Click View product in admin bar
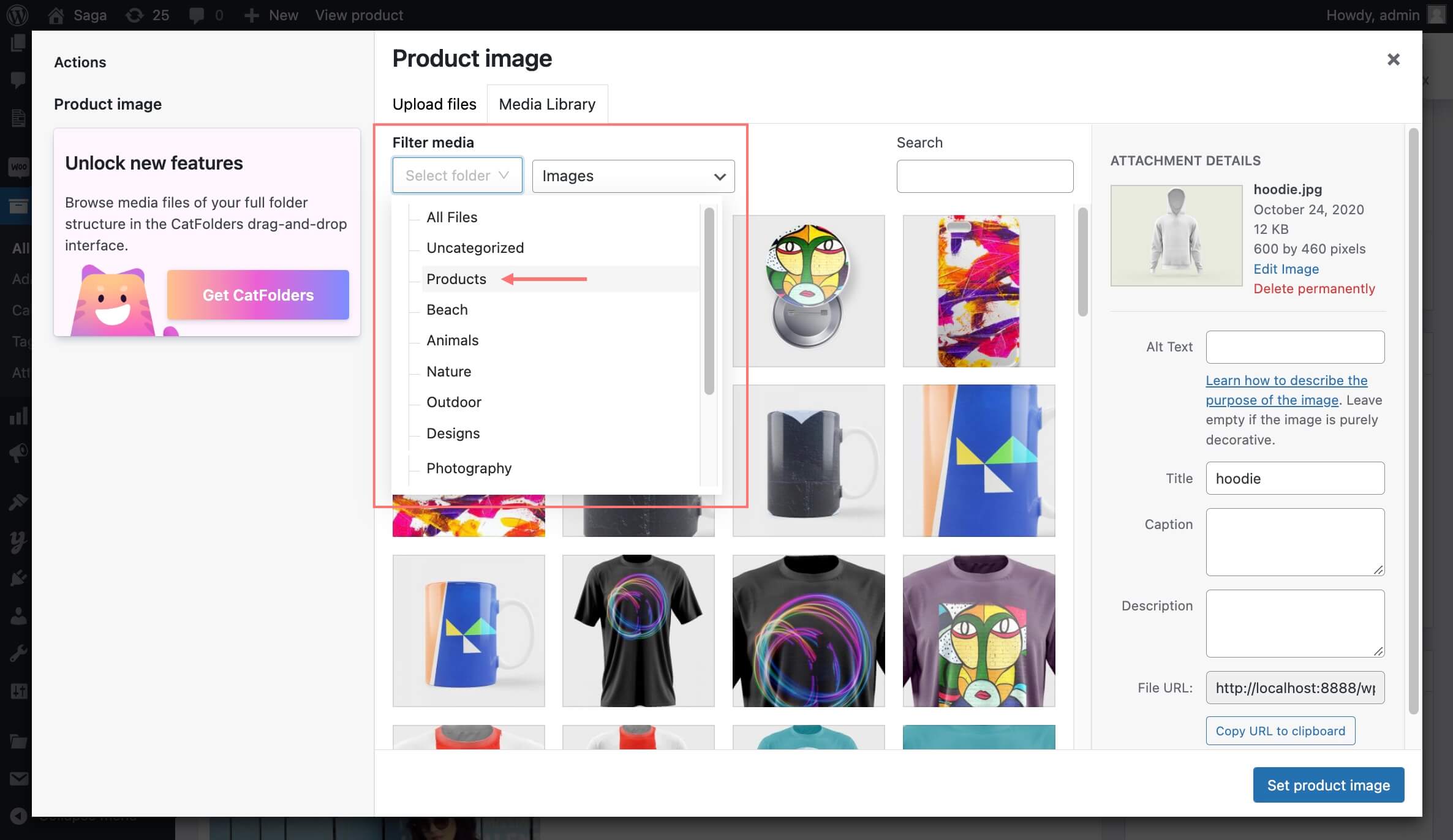 [359, 15]
